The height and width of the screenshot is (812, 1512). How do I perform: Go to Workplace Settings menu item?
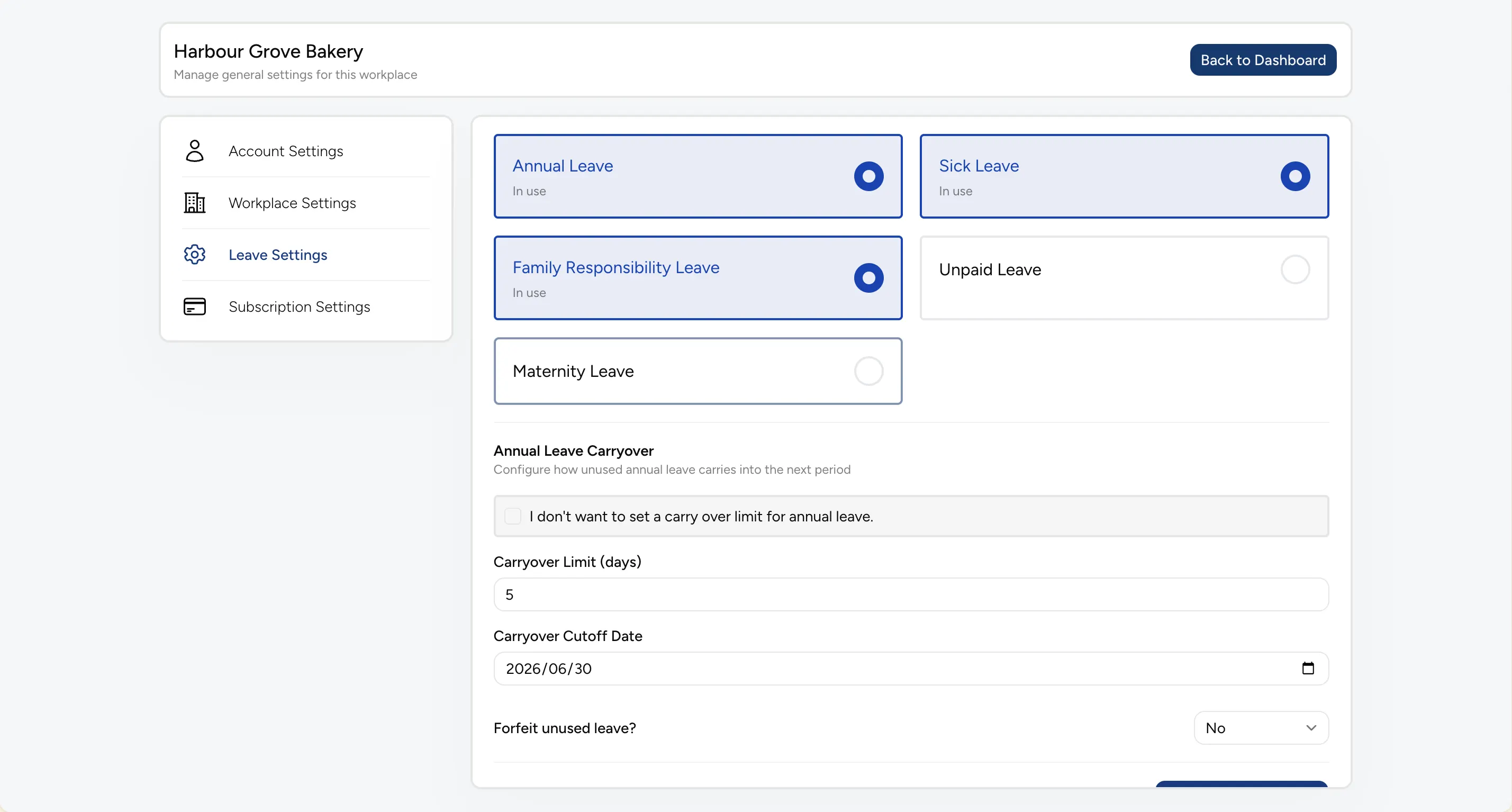click(306, 203)
